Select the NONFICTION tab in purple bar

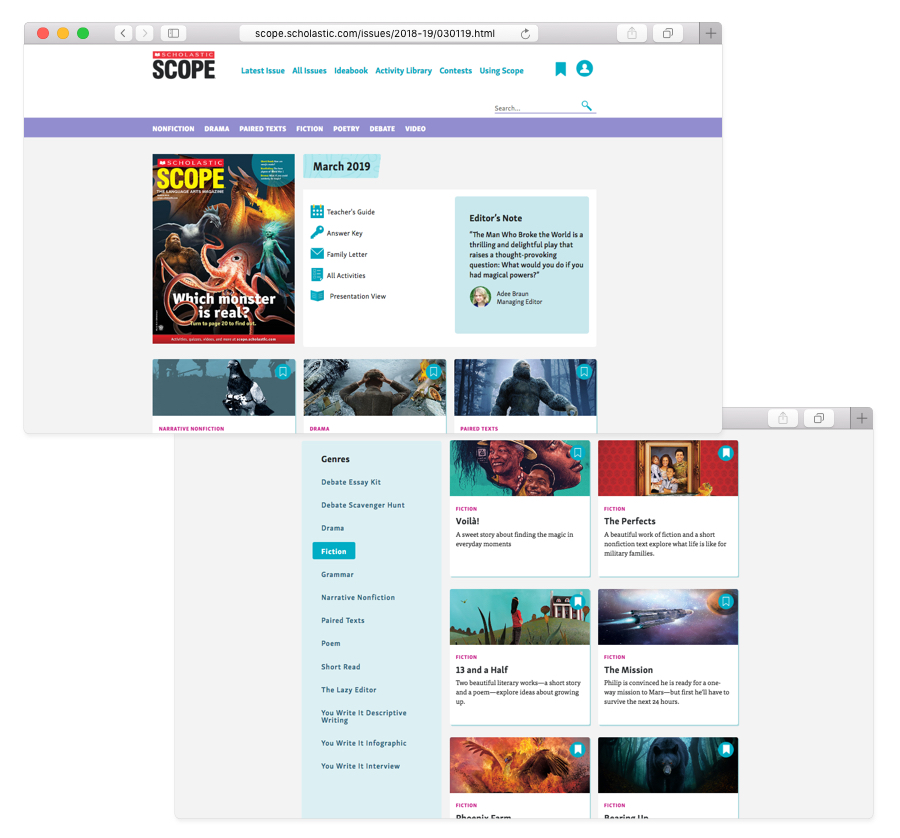[173, 129]
